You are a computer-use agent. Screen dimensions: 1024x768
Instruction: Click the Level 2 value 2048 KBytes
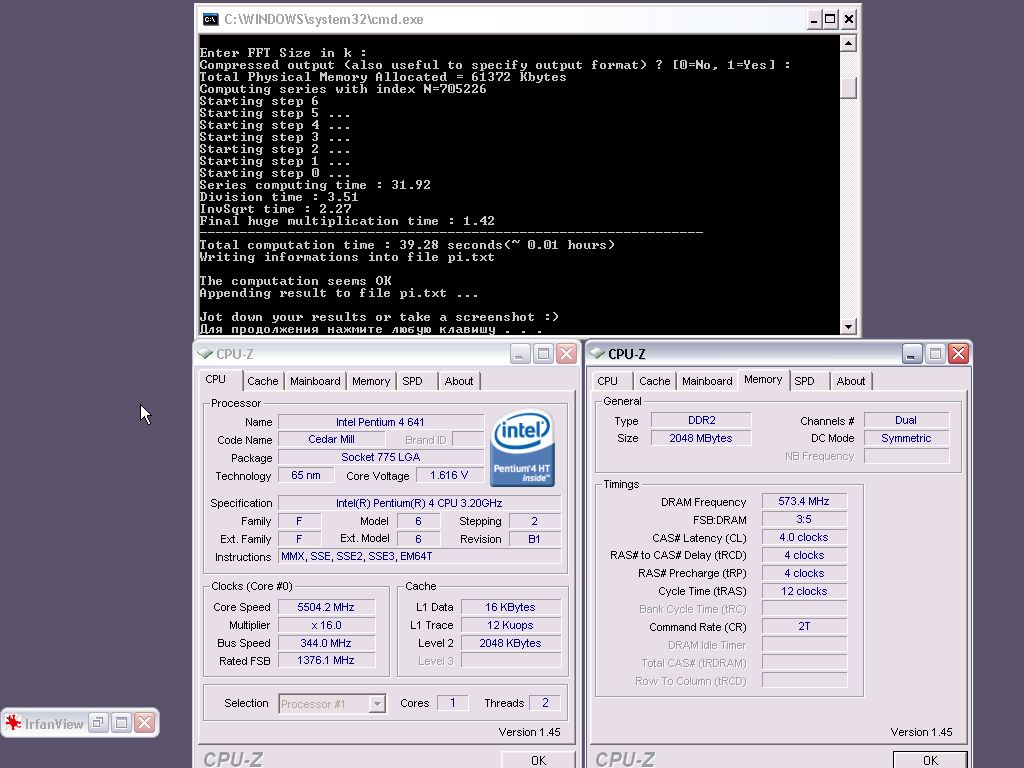pos(510,643)
